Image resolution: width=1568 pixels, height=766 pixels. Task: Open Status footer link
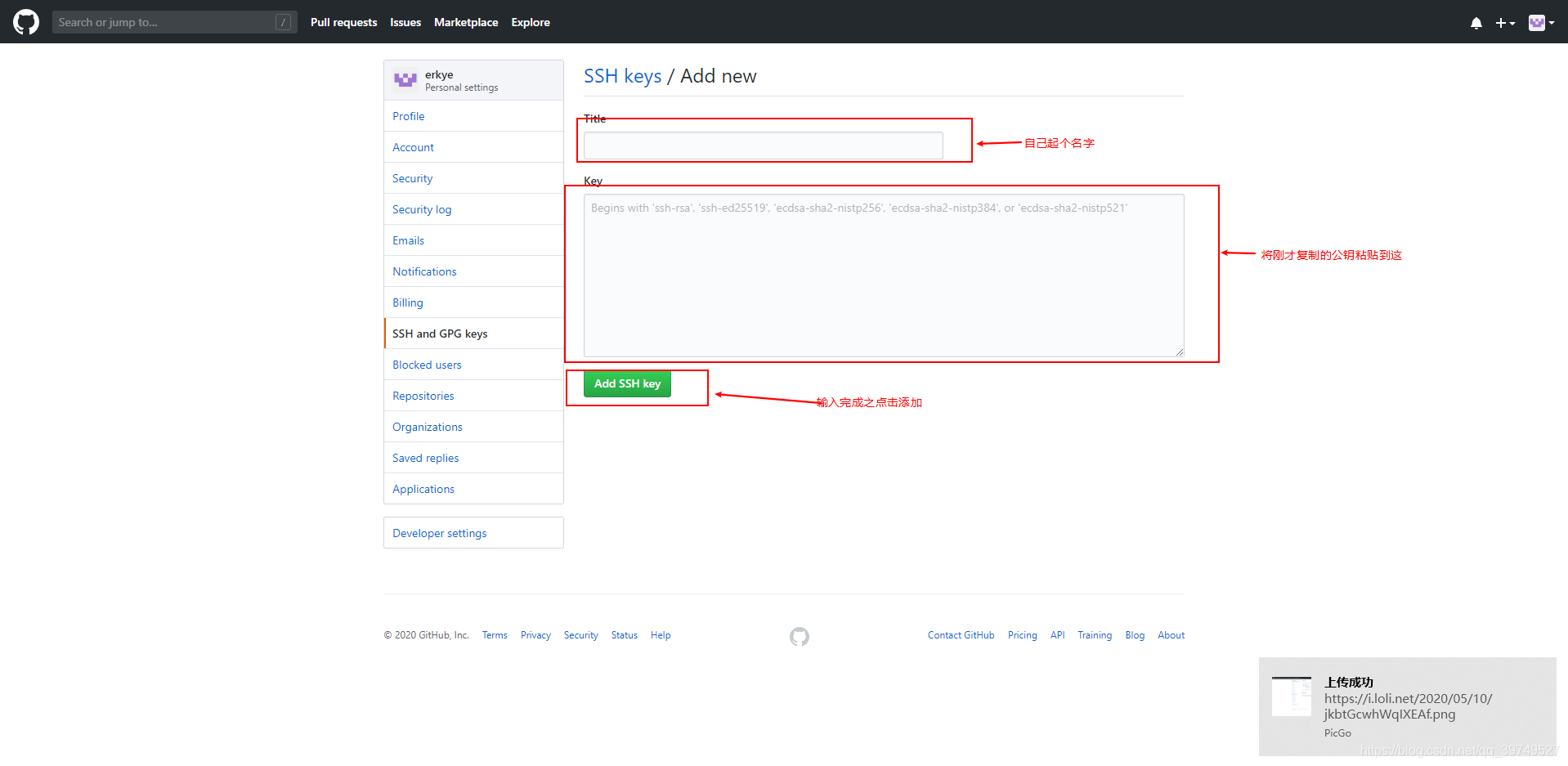coord(625,635)
